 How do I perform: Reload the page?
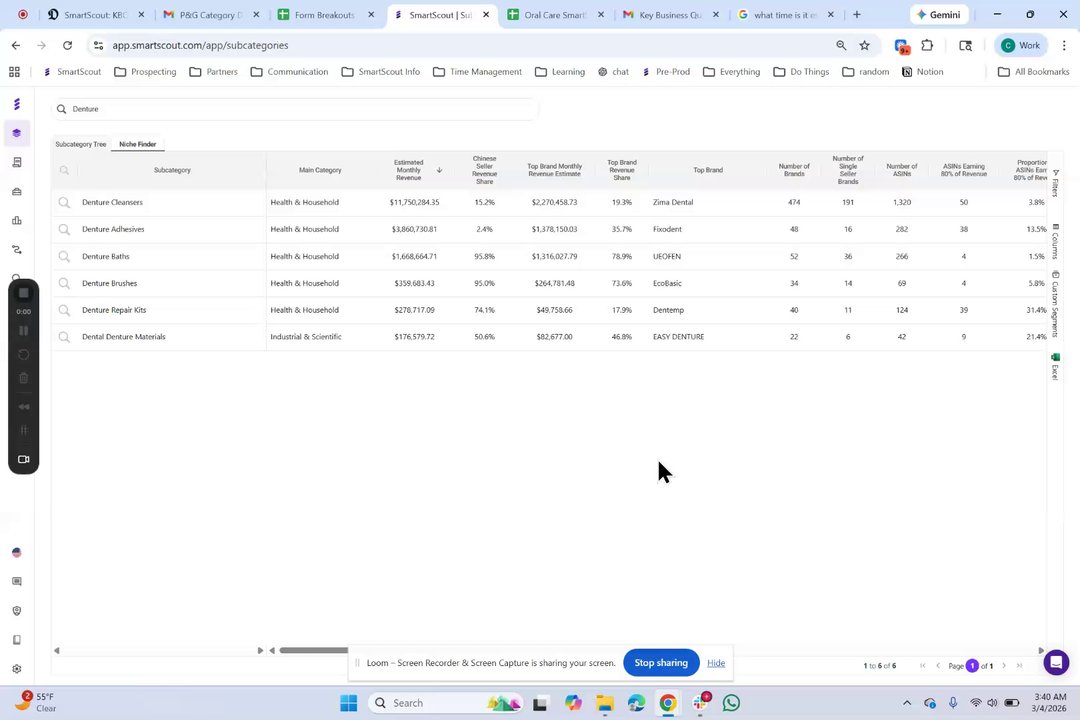(x=68, y=45)
